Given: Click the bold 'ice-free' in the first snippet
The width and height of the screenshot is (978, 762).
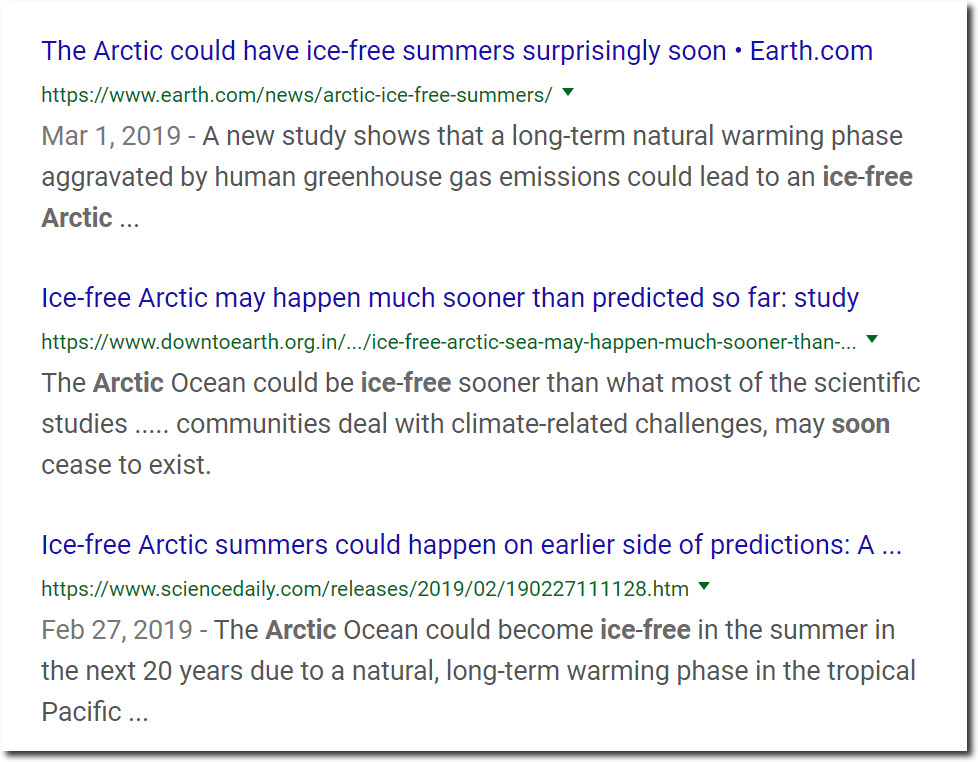Looking at the screenshot, I should (868, 177).
